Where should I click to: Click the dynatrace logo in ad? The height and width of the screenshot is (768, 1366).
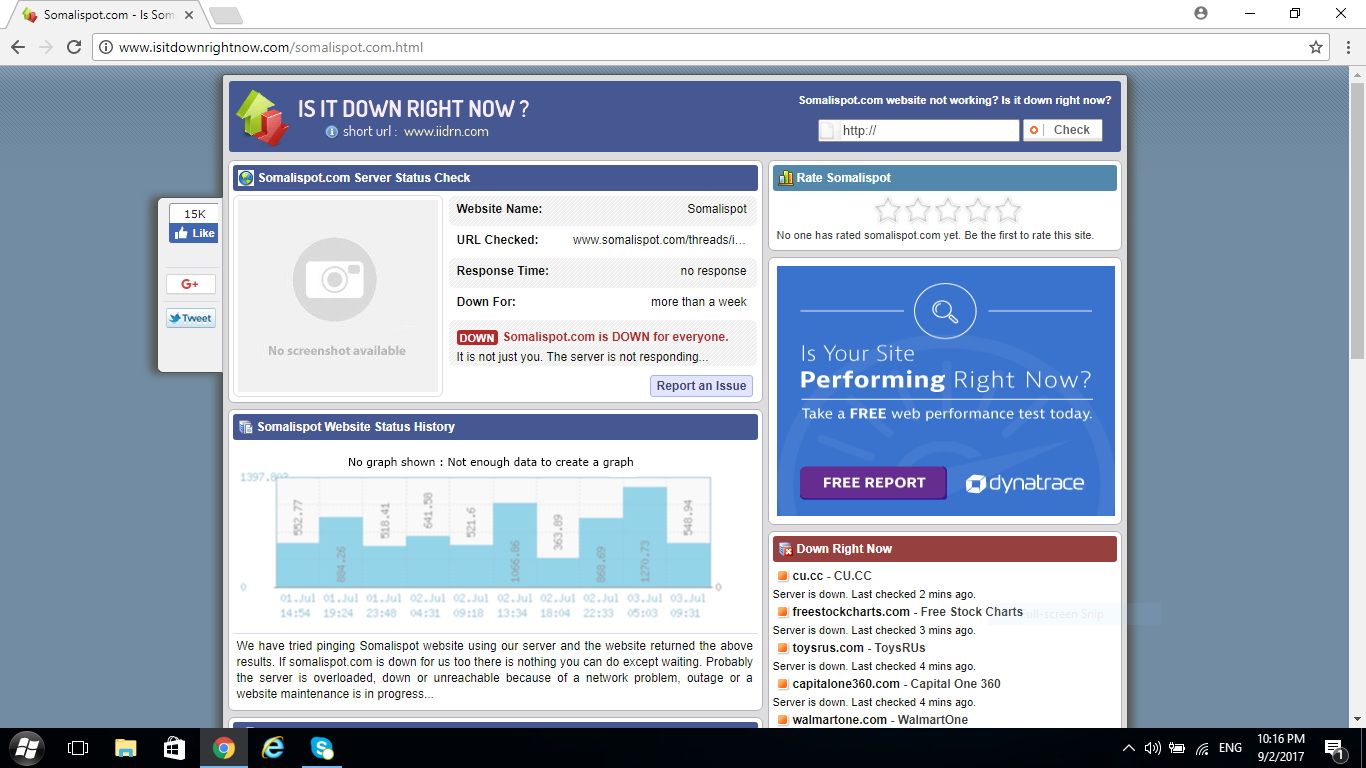point(1024,484)
